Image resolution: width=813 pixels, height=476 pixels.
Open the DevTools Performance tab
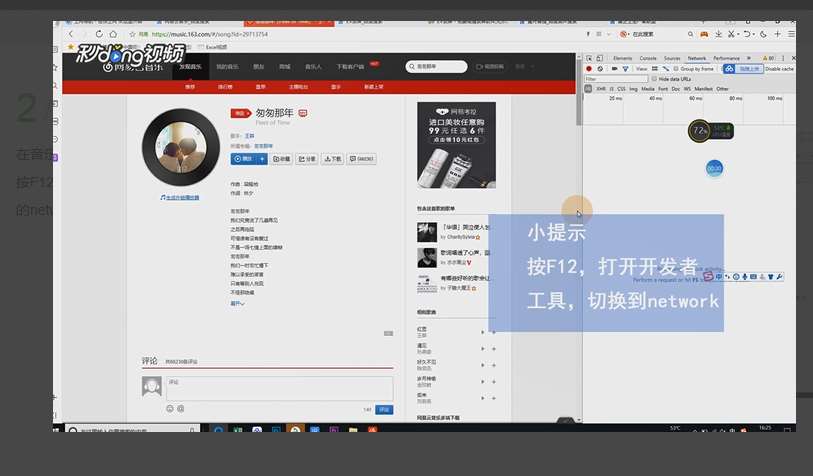tap(726, 58)
